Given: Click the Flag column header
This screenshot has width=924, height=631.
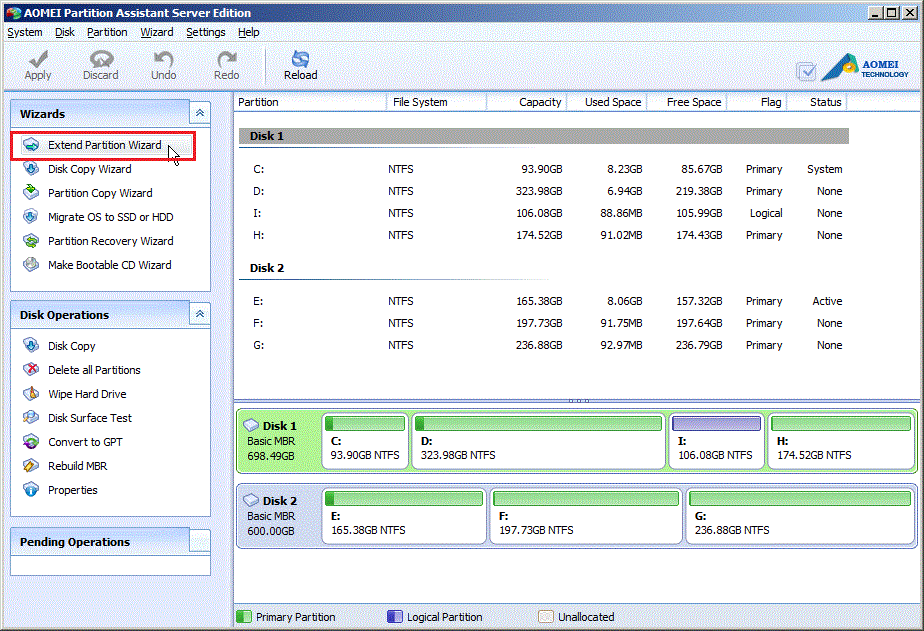Looking at the screenshot, I should pos(757,102).
